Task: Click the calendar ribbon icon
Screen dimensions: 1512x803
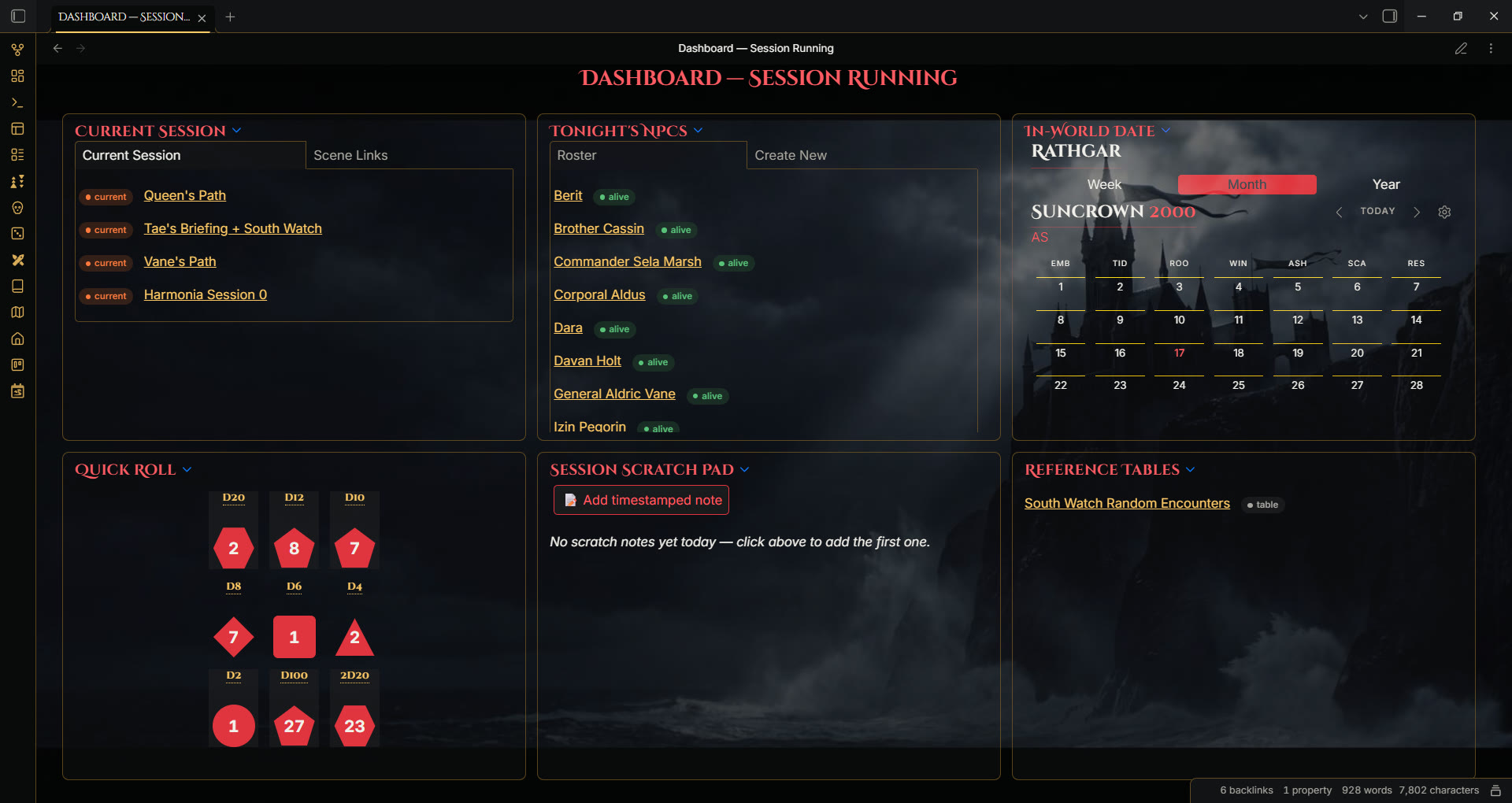Action: click(17, 391)
